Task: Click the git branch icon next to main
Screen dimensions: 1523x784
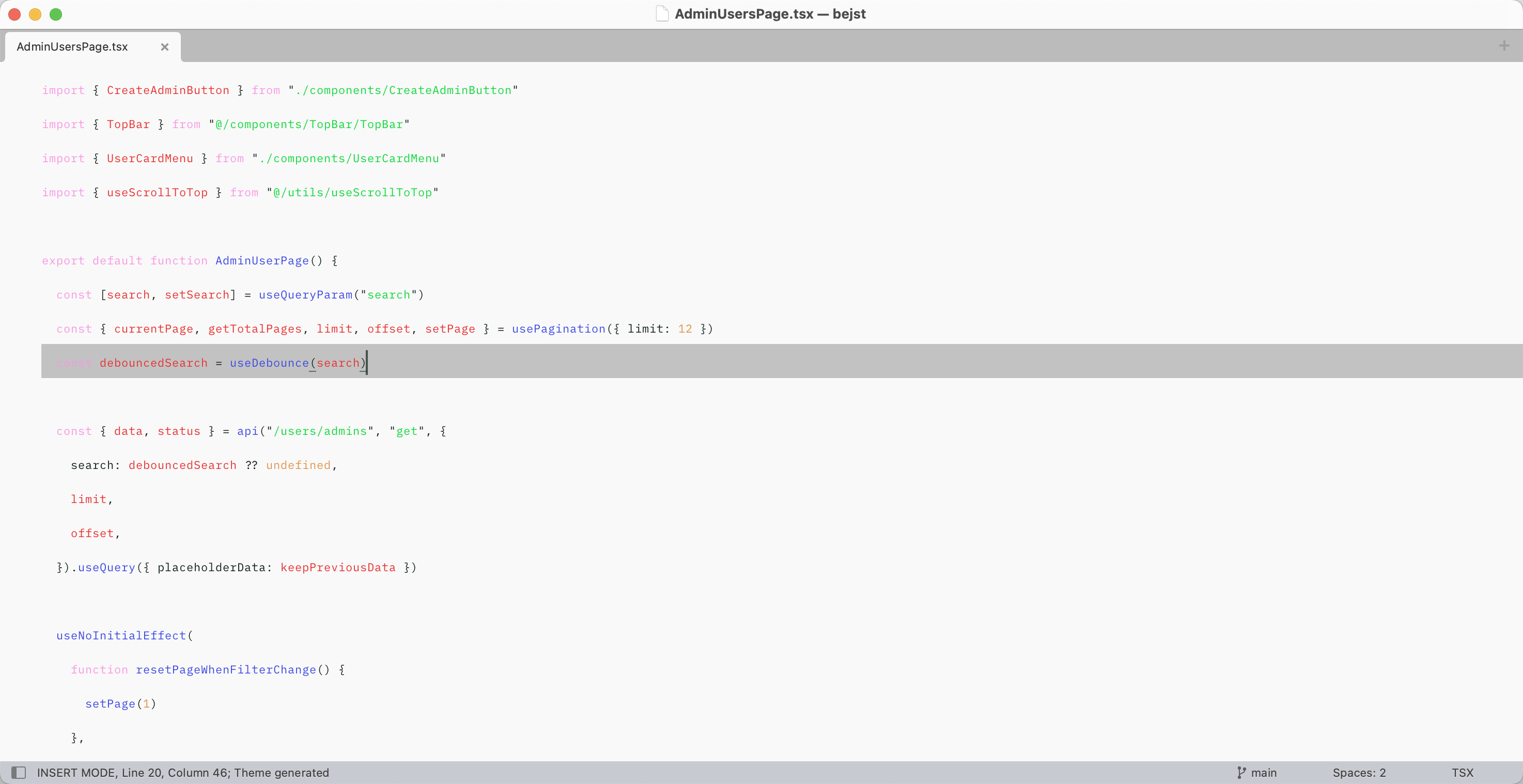Action: coord(1241,772)
